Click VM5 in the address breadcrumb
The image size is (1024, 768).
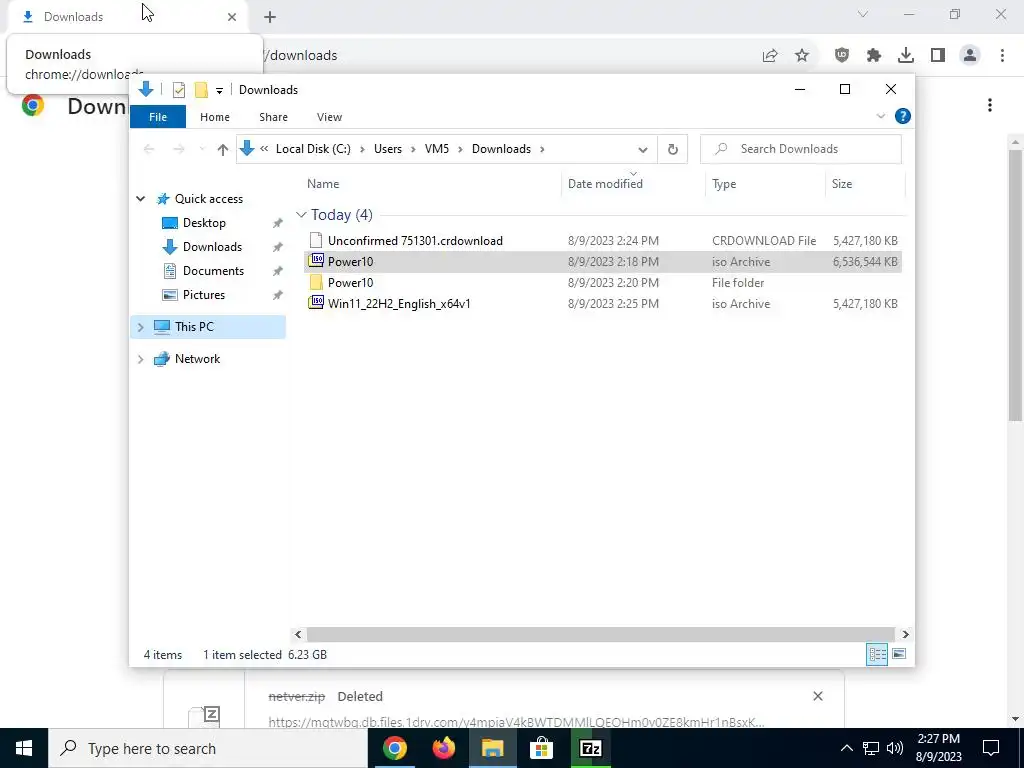coord(437,149)
